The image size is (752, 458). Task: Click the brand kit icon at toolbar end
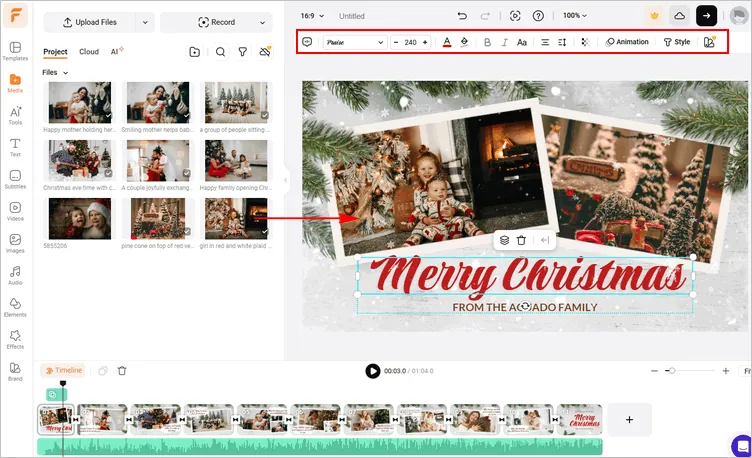click(709, 42)
